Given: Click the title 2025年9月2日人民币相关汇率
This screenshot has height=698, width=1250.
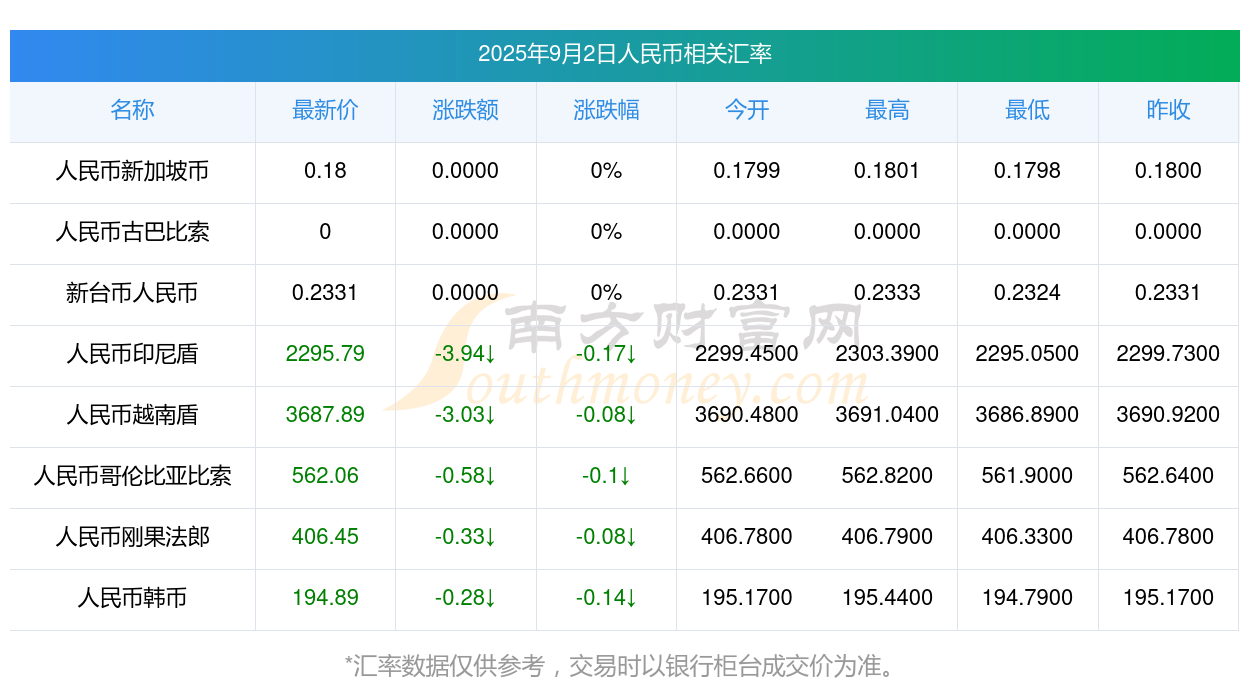Looking at the screenshot, I should [624, 54].
